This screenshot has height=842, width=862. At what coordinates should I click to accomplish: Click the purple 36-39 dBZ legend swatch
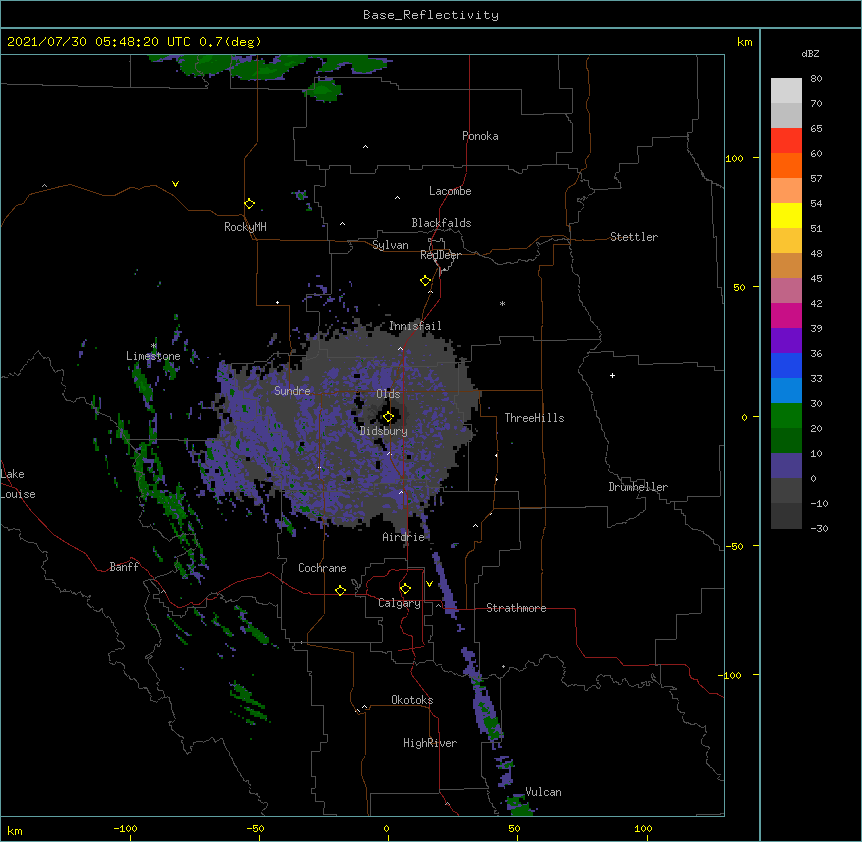click(x=786, y=341)
